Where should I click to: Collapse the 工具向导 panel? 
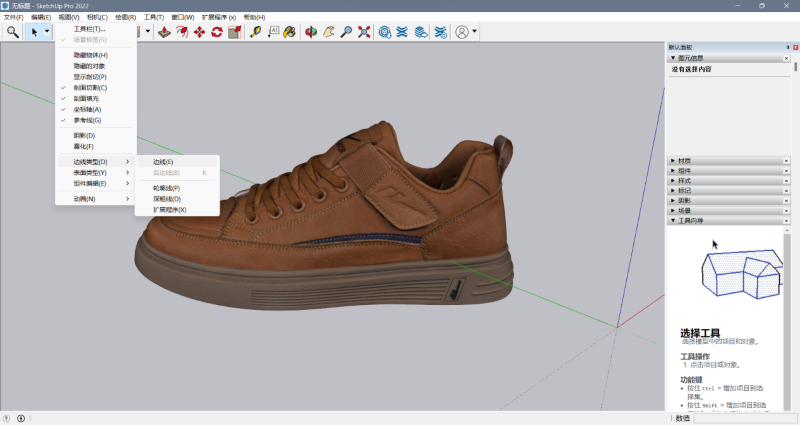tap(673, 220)
